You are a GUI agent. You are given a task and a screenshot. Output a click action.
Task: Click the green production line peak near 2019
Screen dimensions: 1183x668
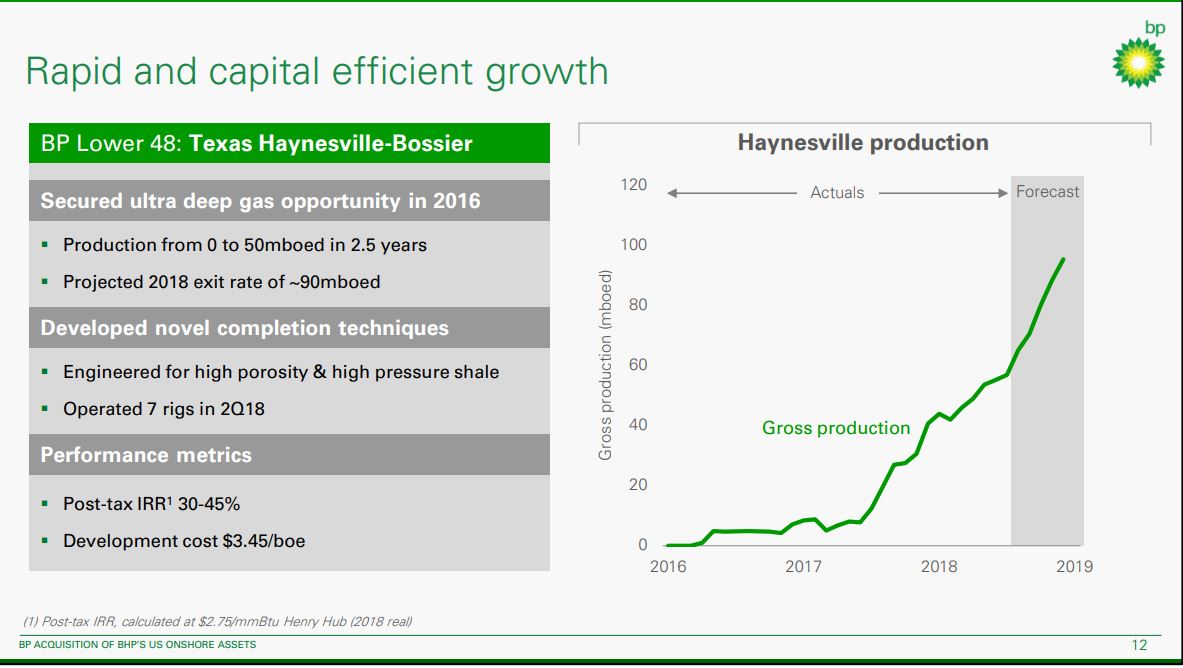point(1063,260)
